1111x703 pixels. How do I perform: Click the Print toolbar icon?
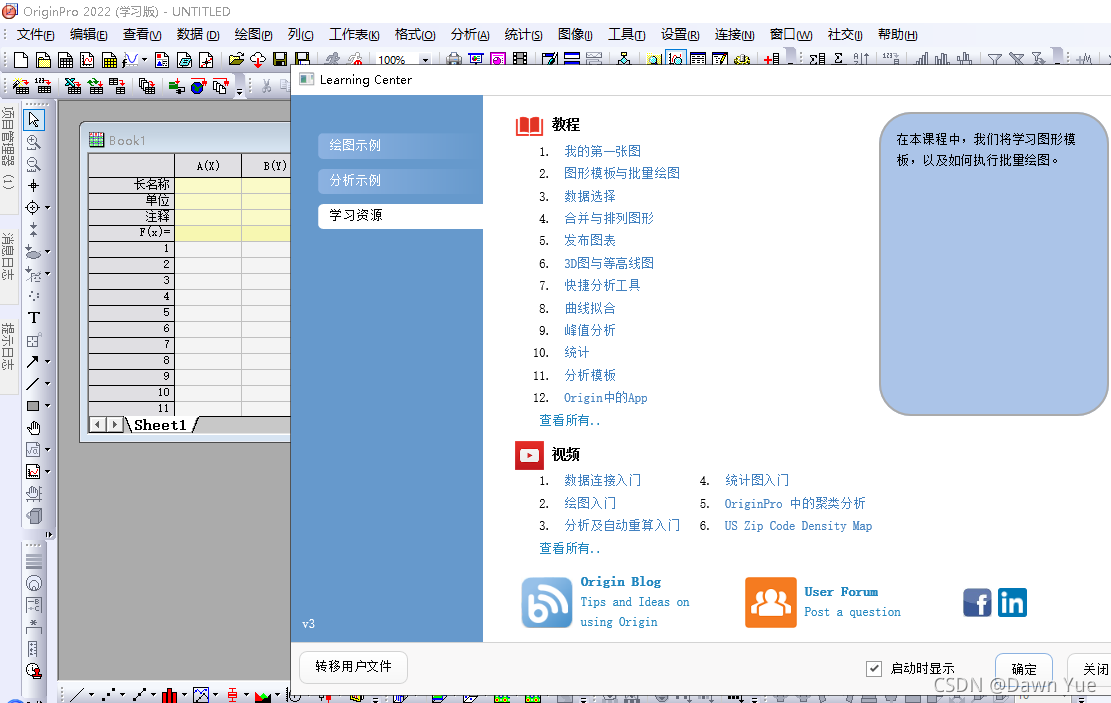453,59
